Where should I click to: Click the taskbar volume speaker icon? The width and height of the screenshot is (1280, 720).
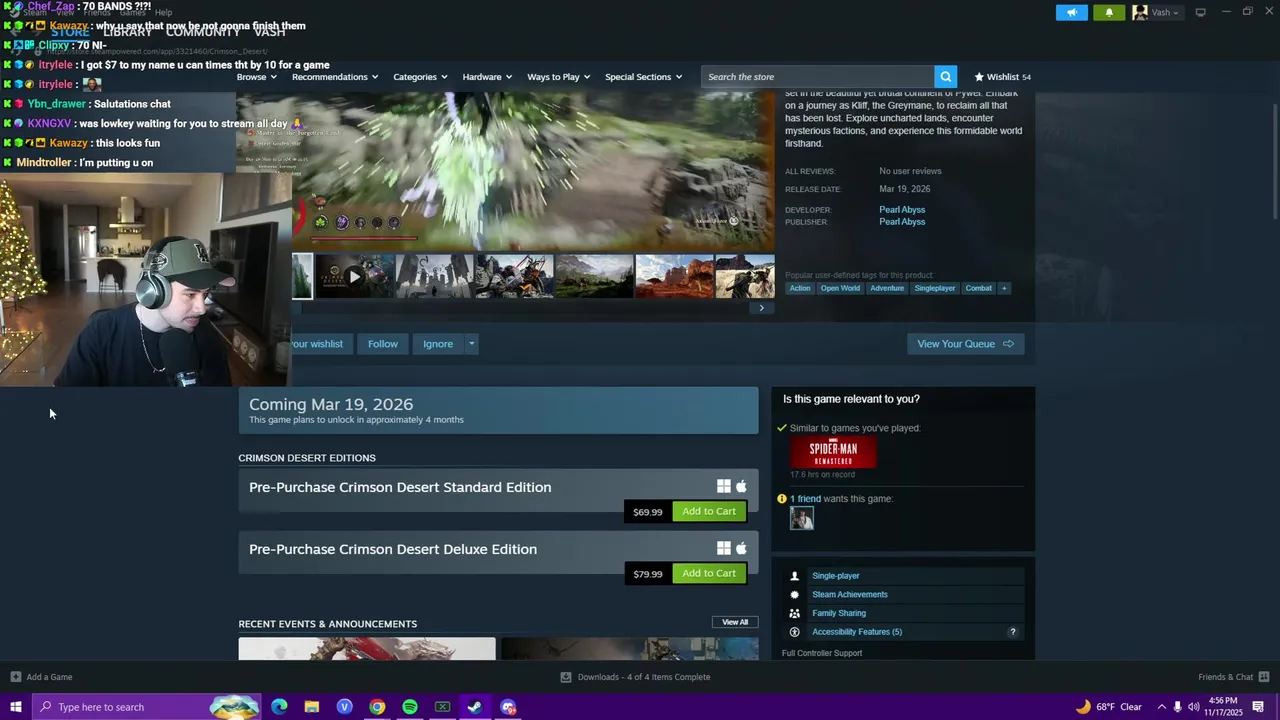pyautogui.click(x=1193, y=707)
